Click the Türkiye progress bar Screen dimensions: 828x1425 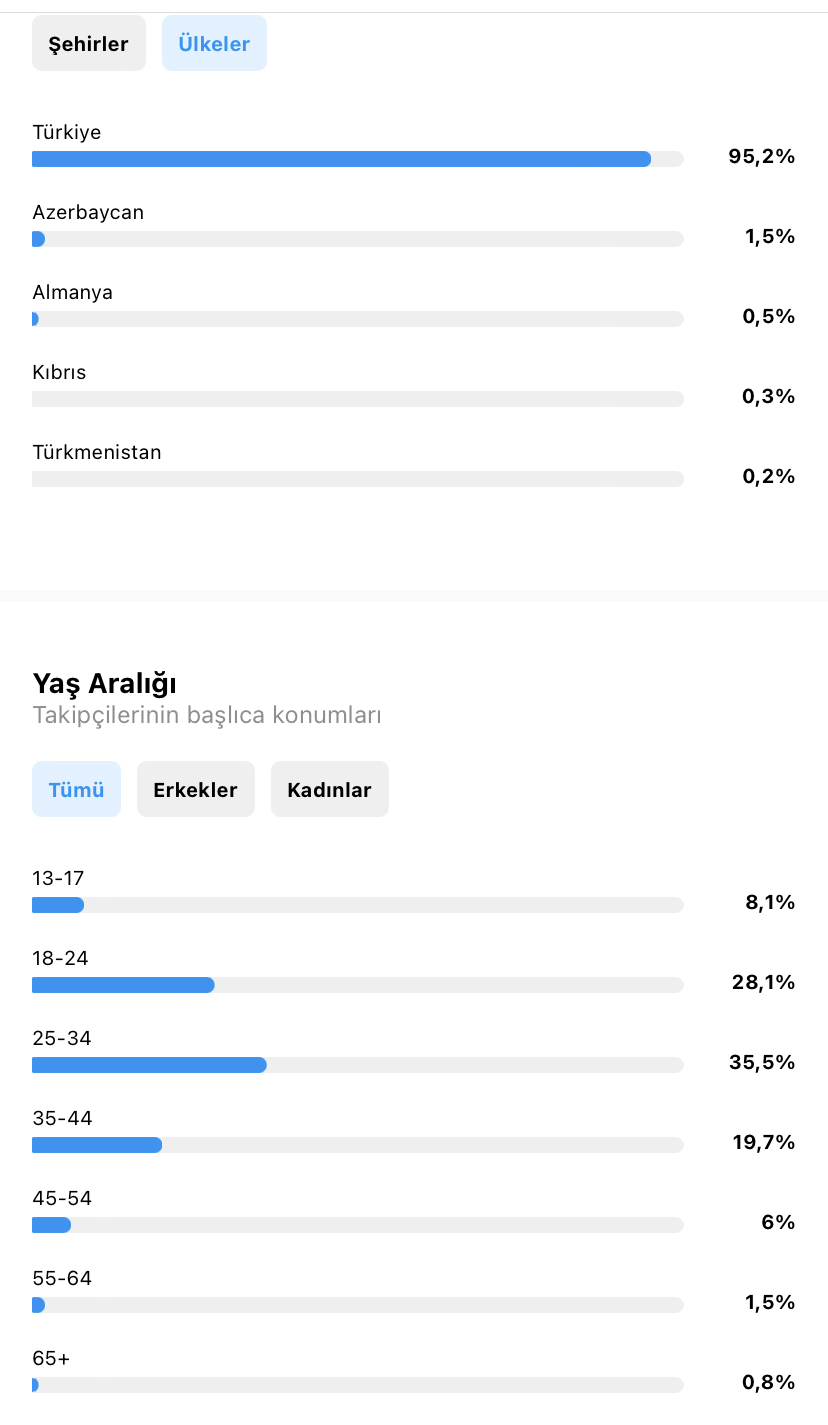[358, 159]
